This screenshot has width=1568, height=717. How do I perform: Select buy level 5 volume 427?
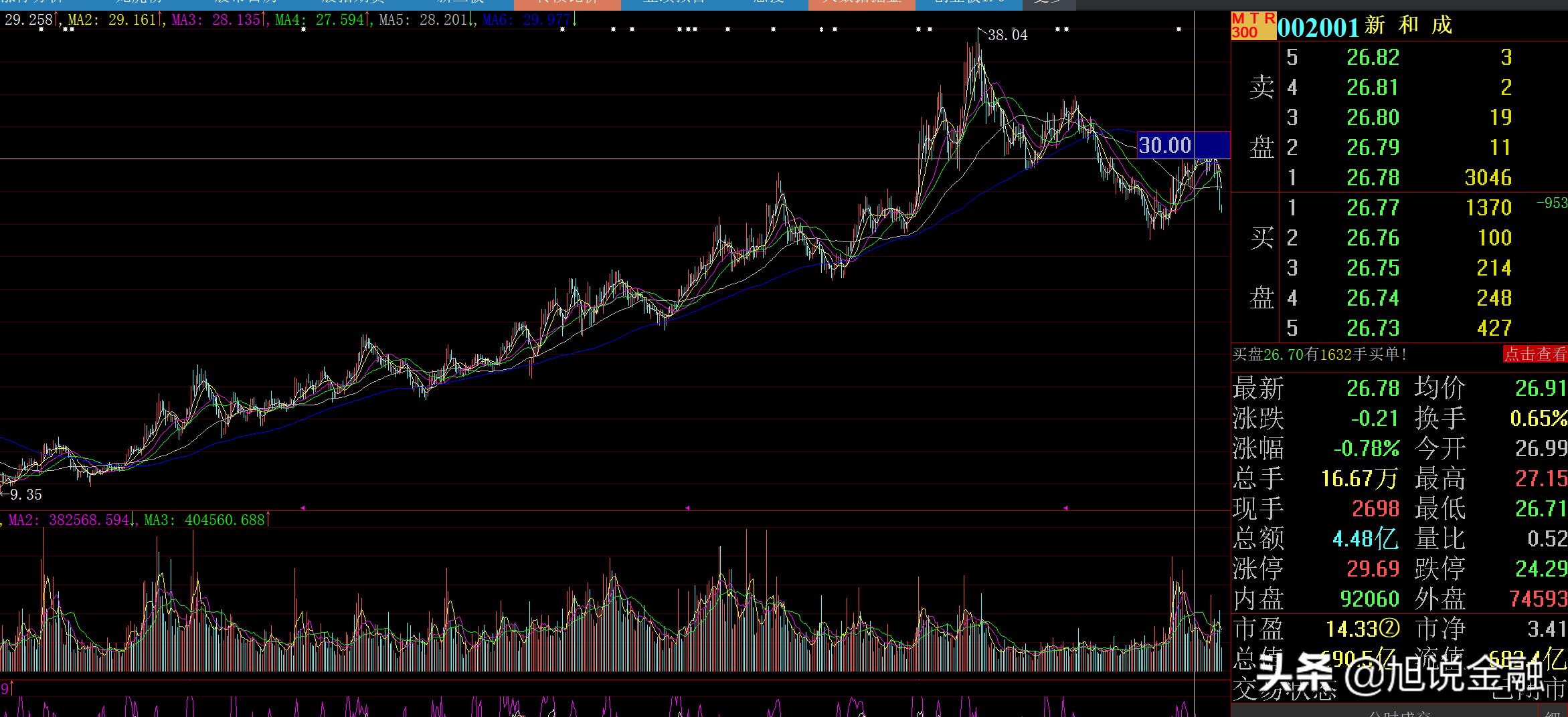[1494, 328]
